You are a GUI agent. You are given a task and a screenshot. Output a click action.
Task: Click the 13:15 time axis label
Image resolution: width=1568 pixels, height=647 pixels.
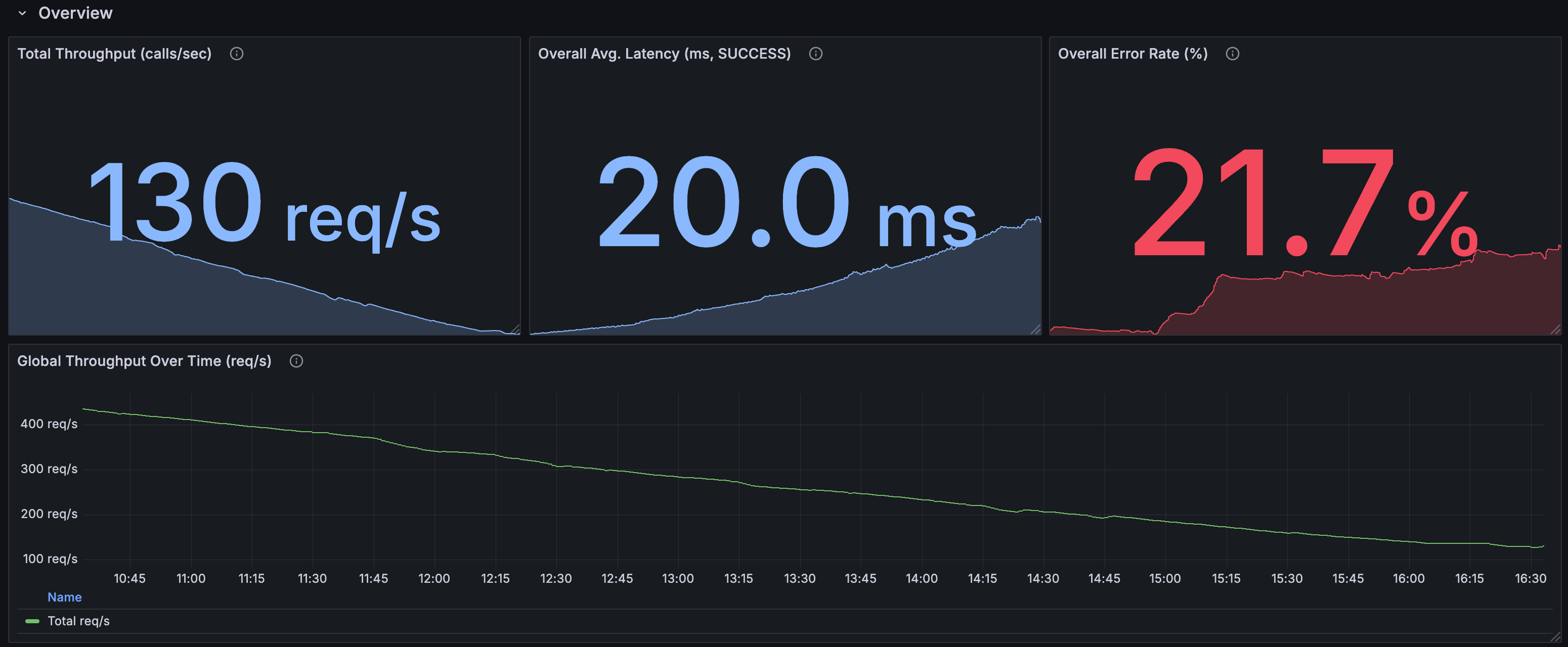point(738,578)
